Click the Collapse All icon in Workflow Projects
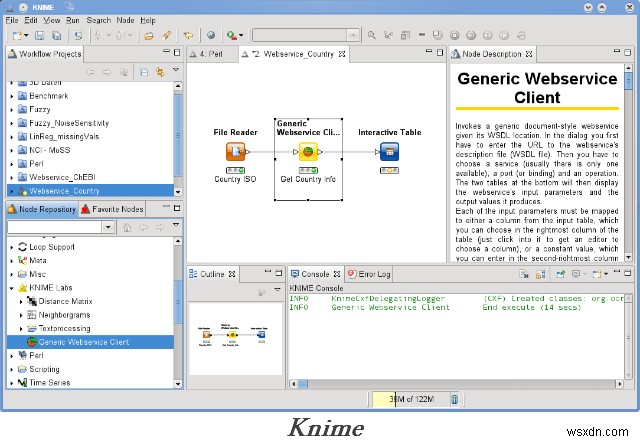 click(144, 72)
